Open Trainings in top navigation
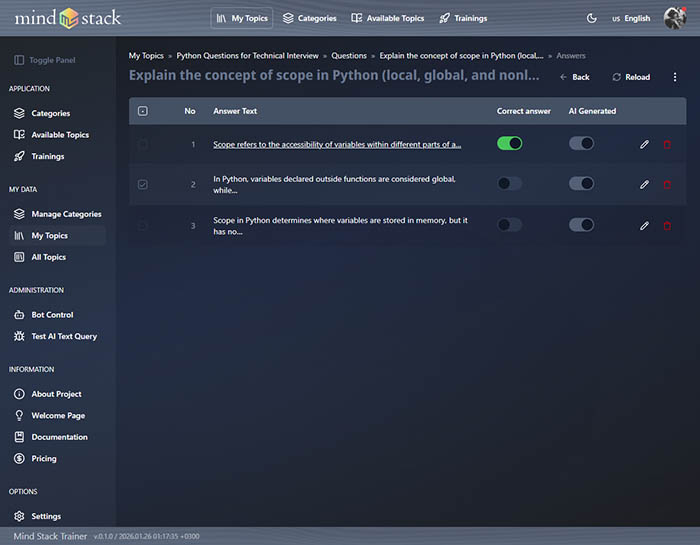This screenshot has height=545, width=700. click(463, 18)
